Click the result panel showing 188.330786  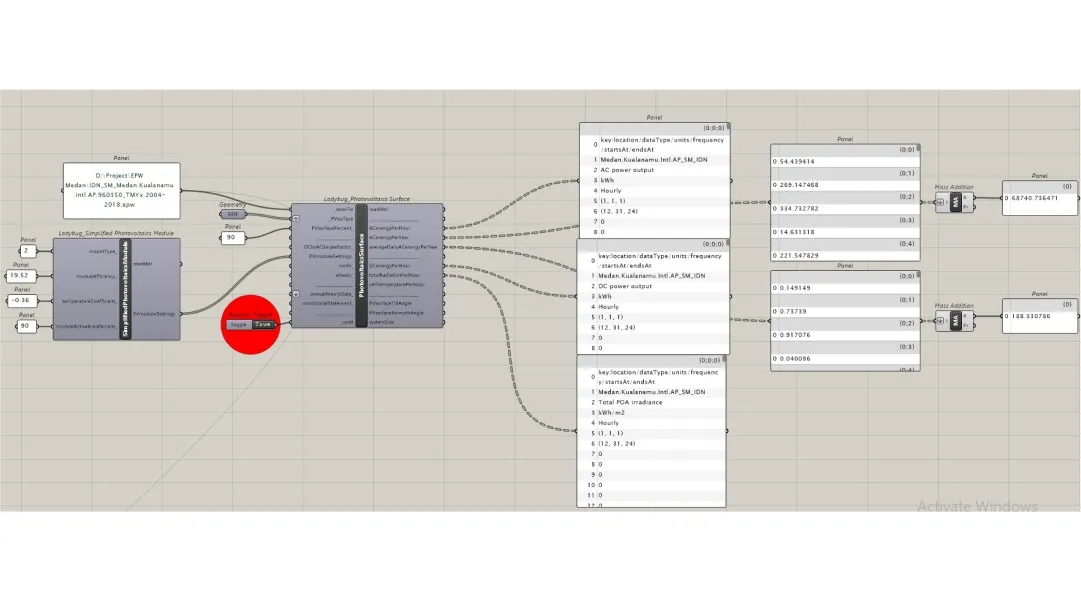(1040, 316)
